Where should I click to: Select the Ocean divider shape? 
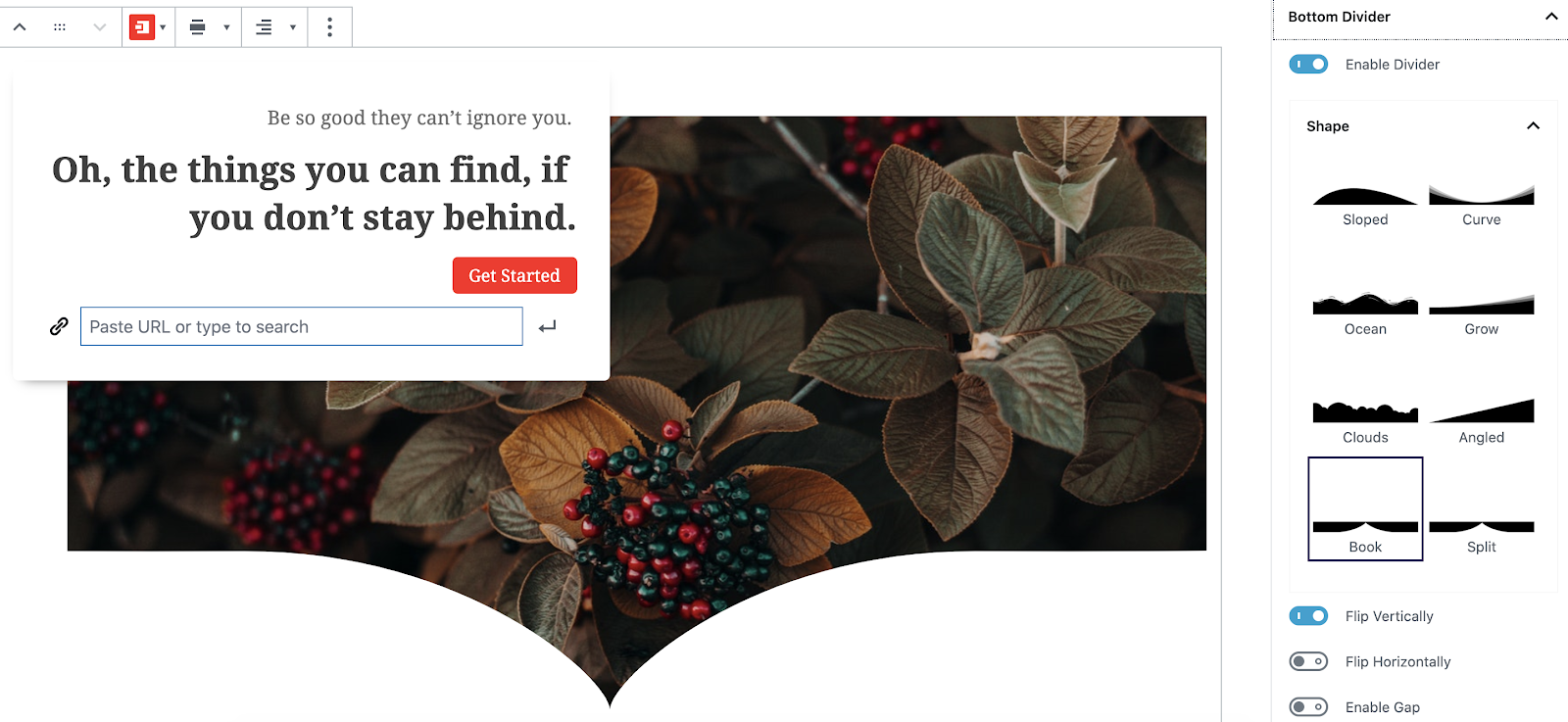pyautogui.click(x=1365, y=310)
